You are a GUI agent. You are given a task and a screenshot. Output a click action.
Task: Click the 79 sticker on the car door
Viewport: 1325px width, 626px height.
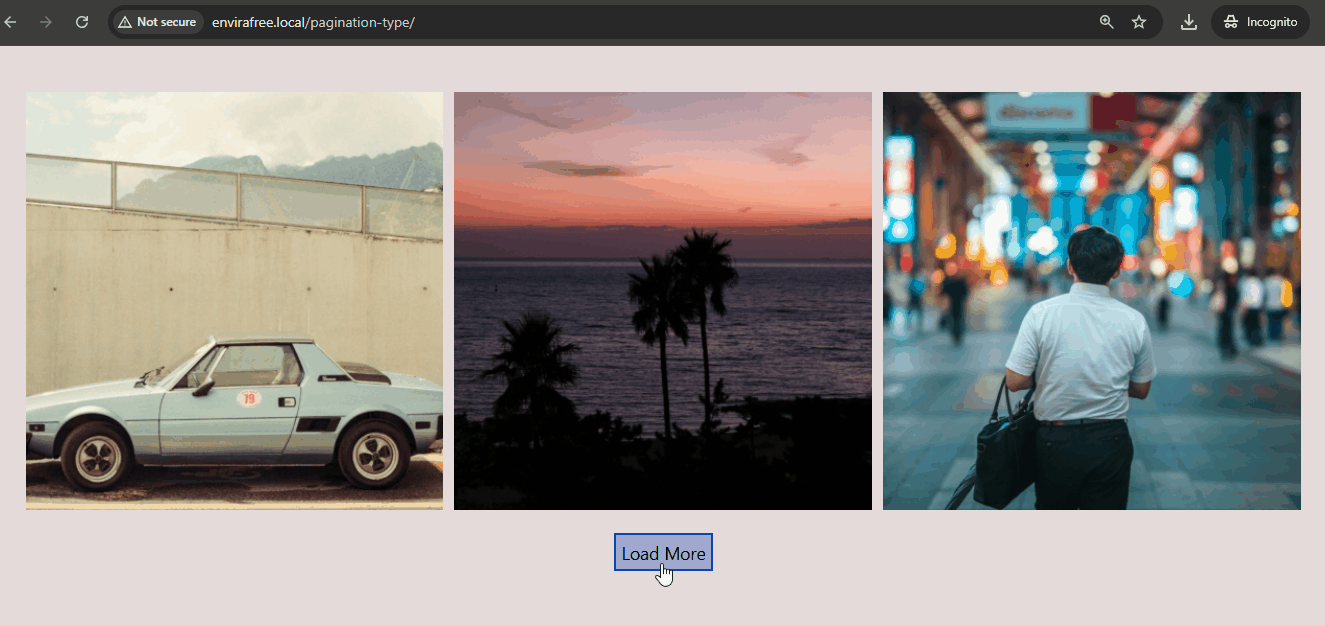click(x=247, y=399)
